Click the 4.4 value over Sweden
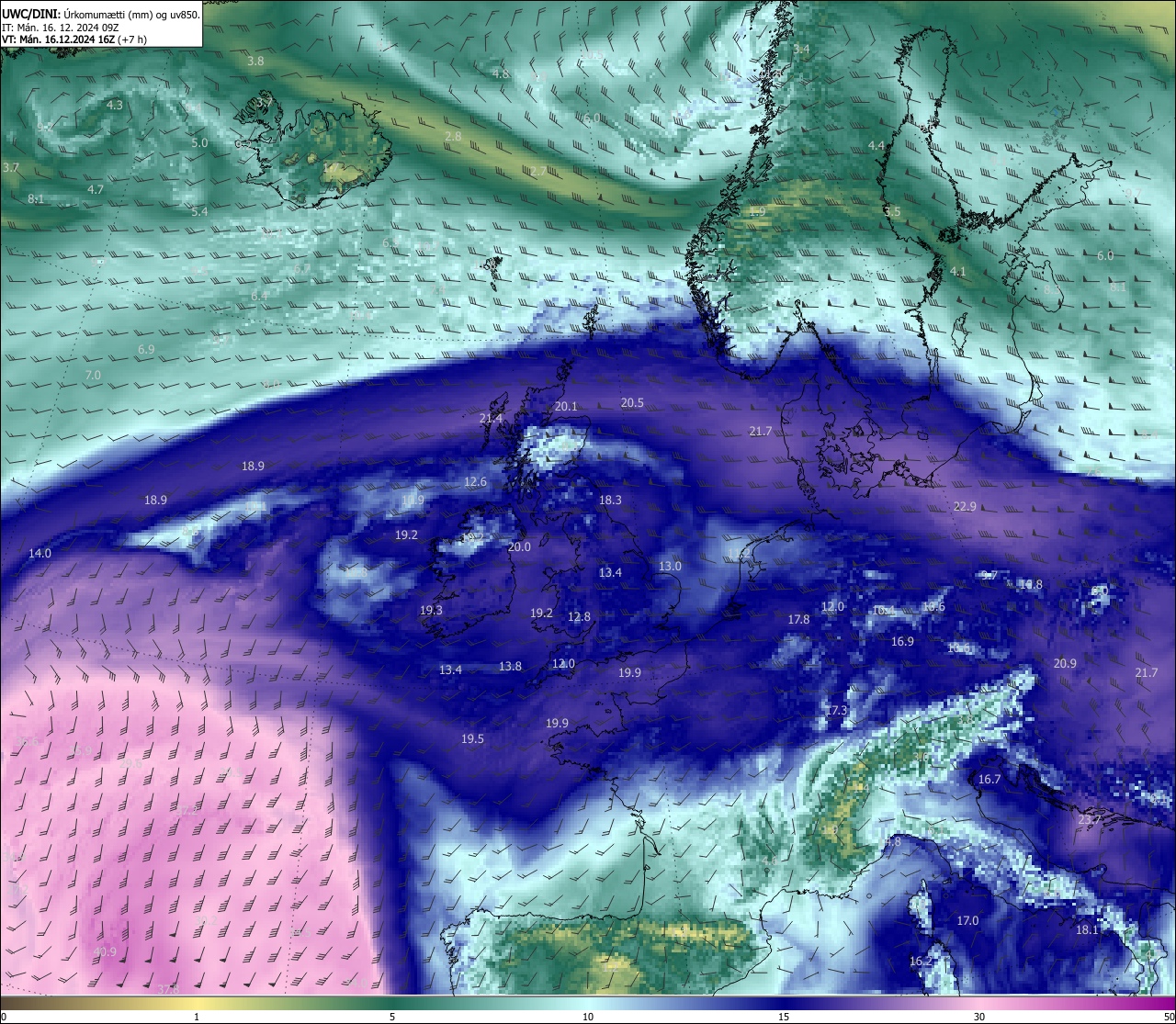The image size is (1176, 1024). pos(876,145)
